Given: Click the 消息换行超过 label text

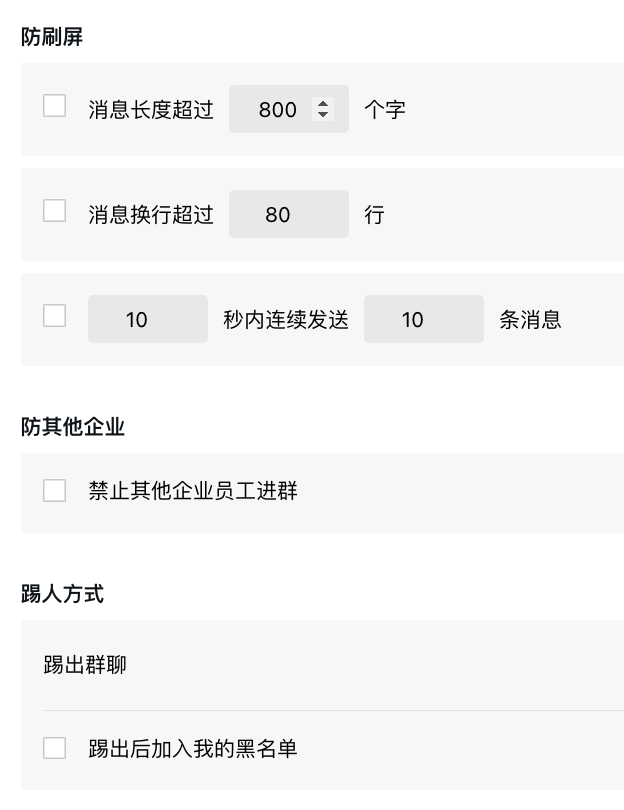Looking at the screenshot, I should pos(151,214).
